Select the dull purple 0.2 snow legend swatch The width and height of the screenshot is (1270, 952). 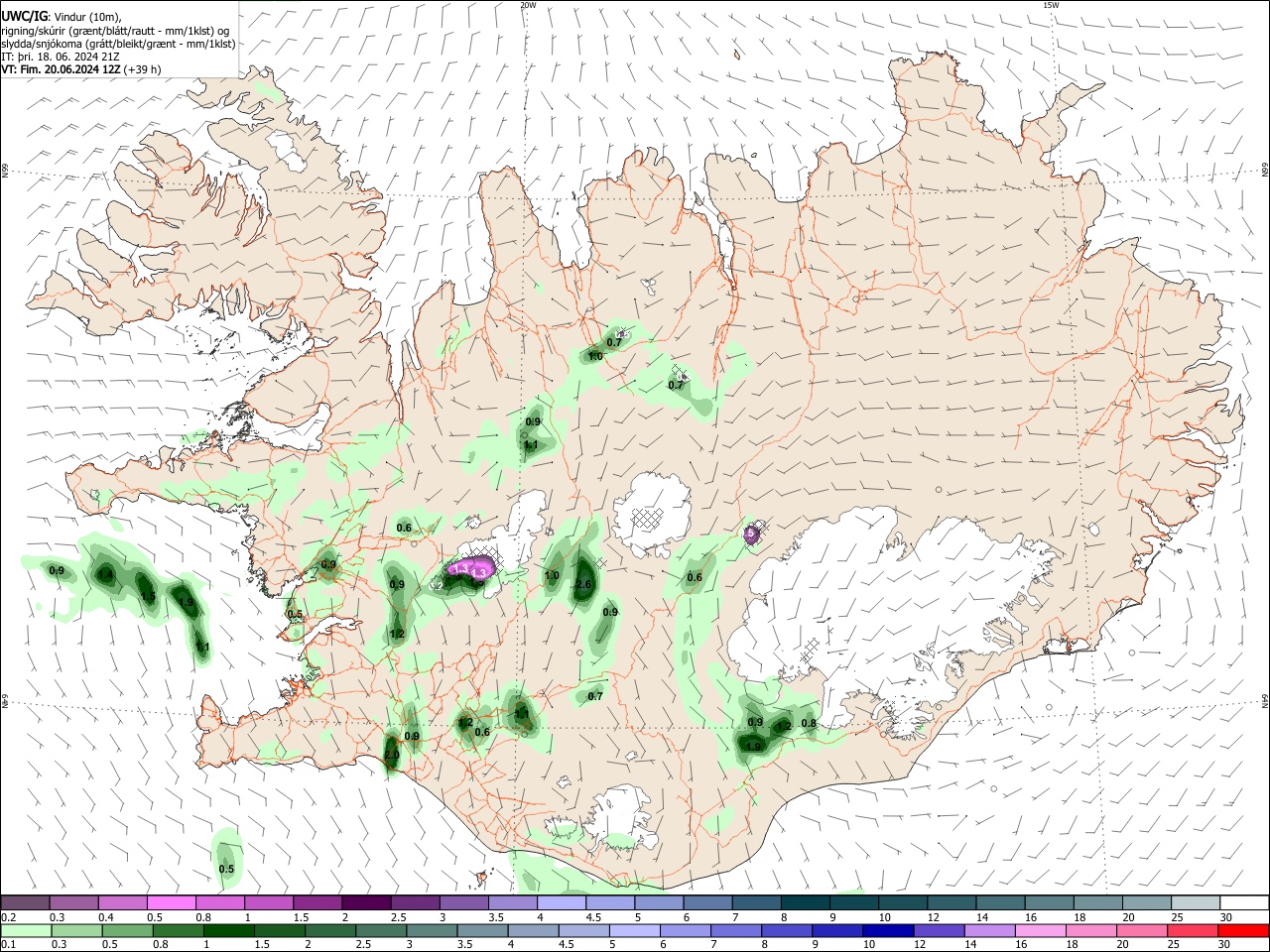27,902
